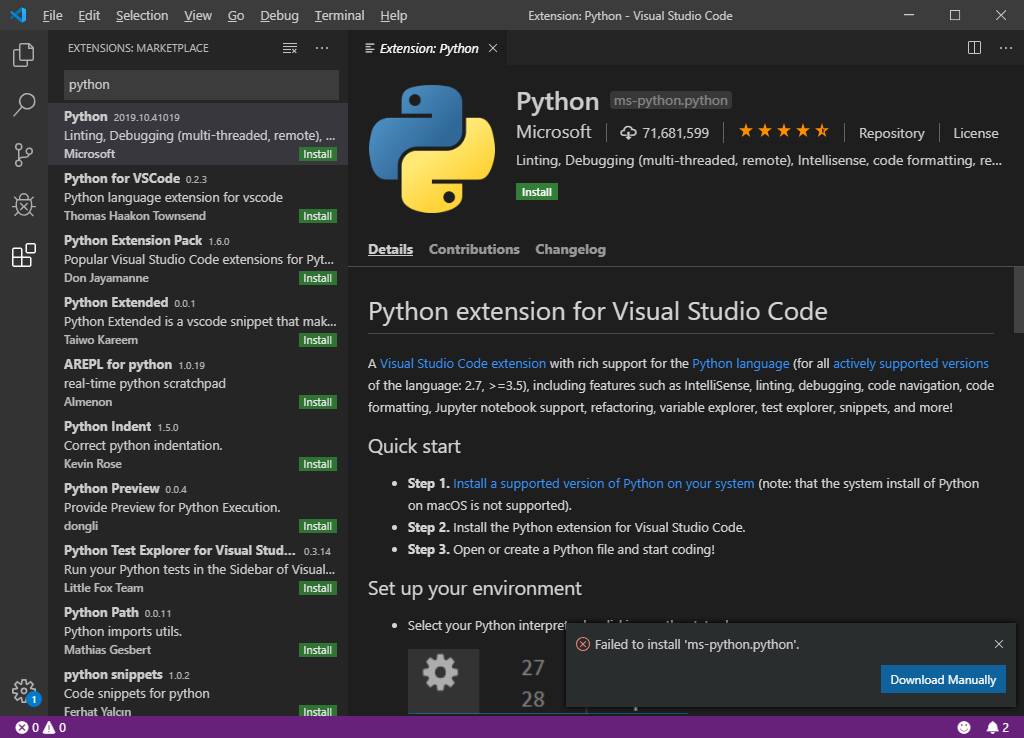Open the Terminal menu
This screenshot has height=738, width=1024.
(x=339, y=16)
